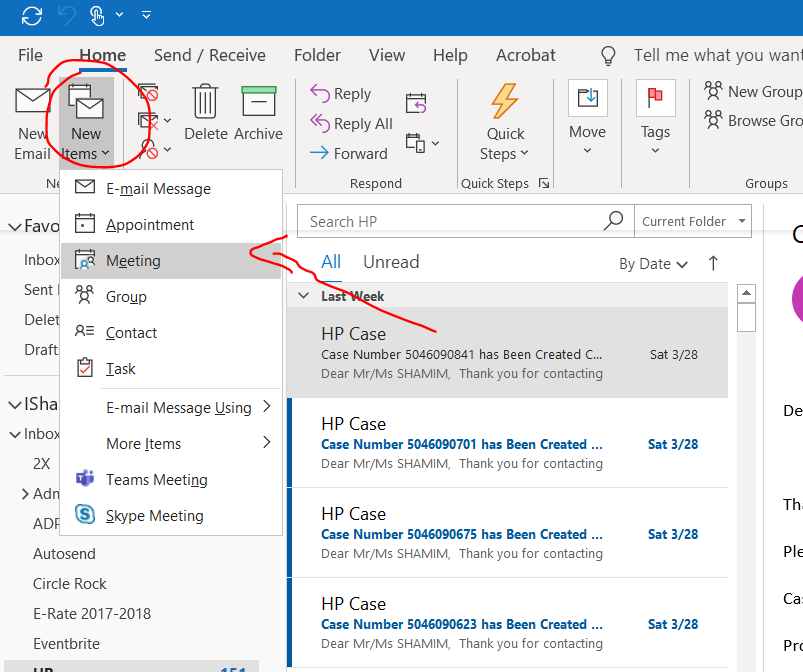Image resolution: width=803 pixels, height=672 pixels.
Task: Open the Help tab
Action: tap(450, 55)
